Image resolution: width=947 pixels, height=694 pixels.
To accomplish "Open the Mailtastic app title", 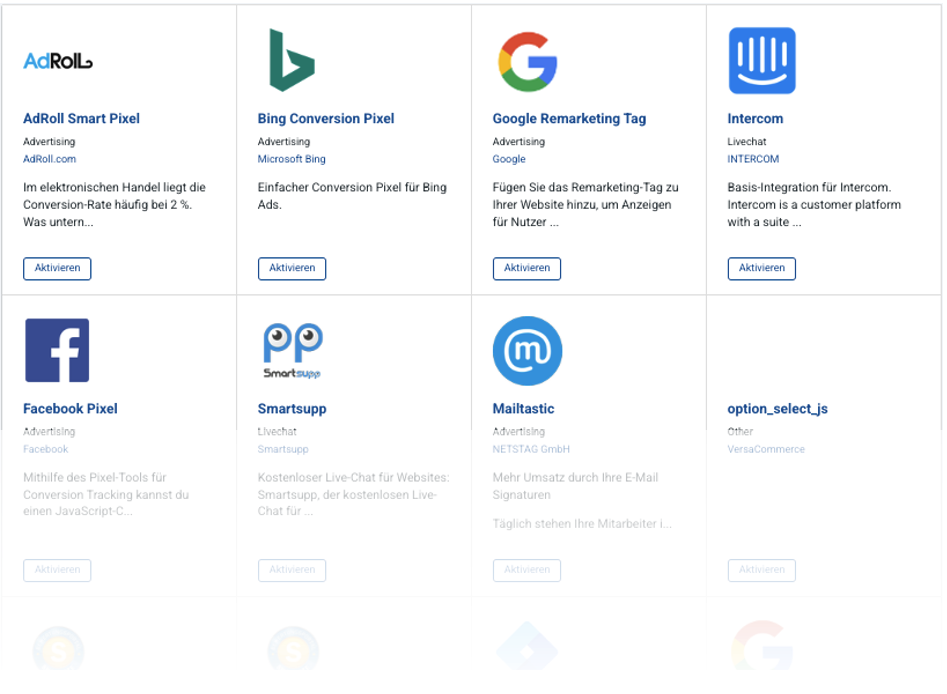I will tap(524, 408).
